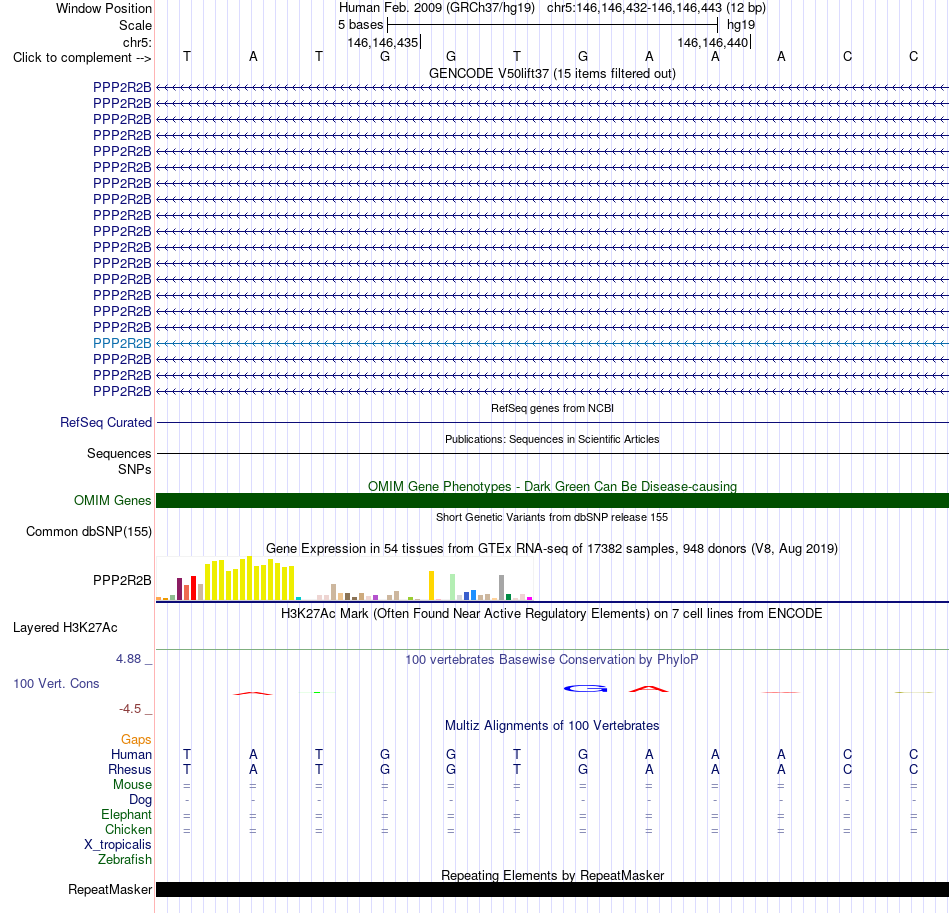Select the Elephant species row label
This screenshot has height=913, width=950.
126,814
